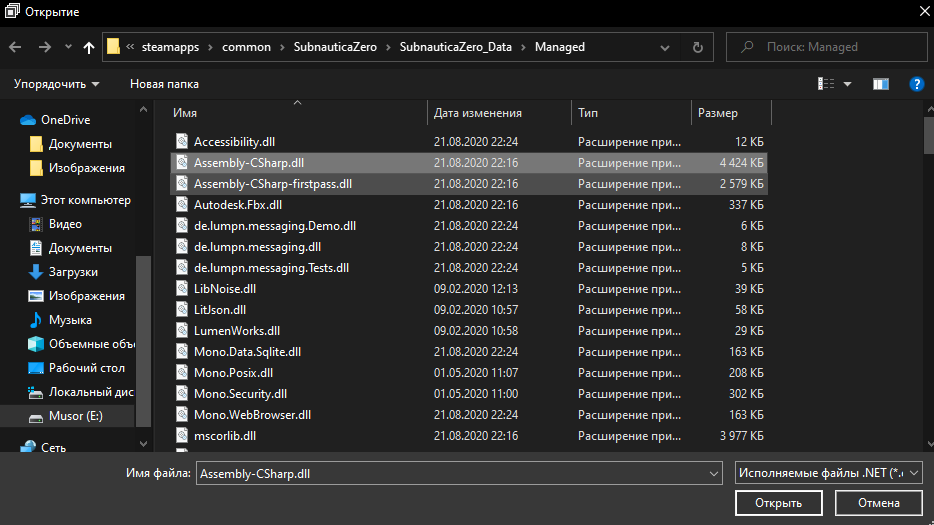Click the Загрузки download icon in sidebar
This screenshot has width=934, height=525.
(x=36, y=272)
